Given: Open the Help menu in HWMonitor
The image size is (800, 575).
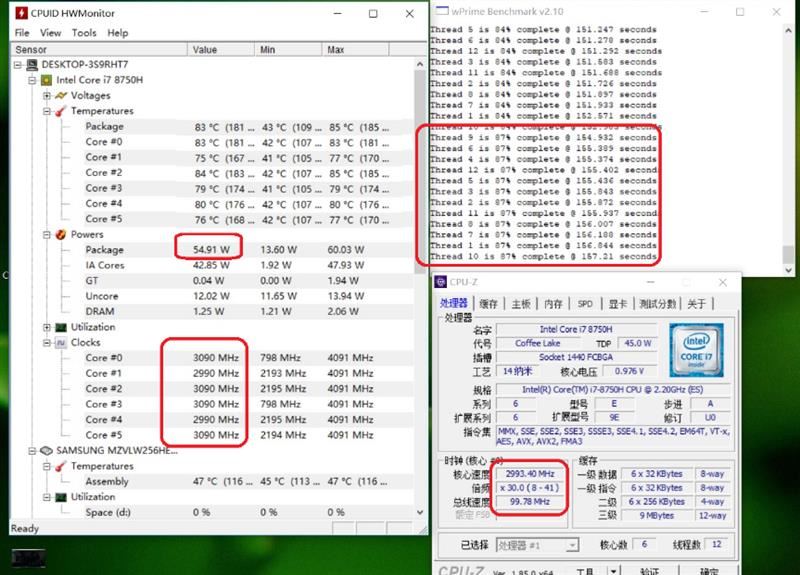Looking at the screenshot, I should click(x=118, y=33).
